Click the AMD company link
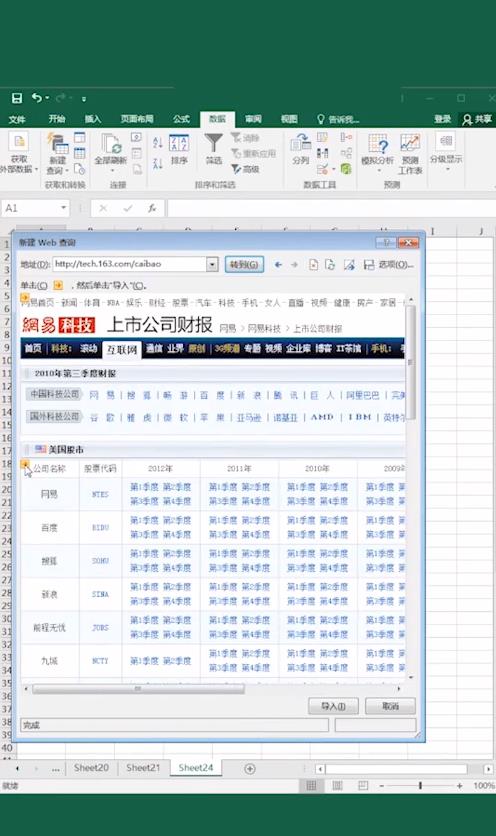 click(322, 417)
